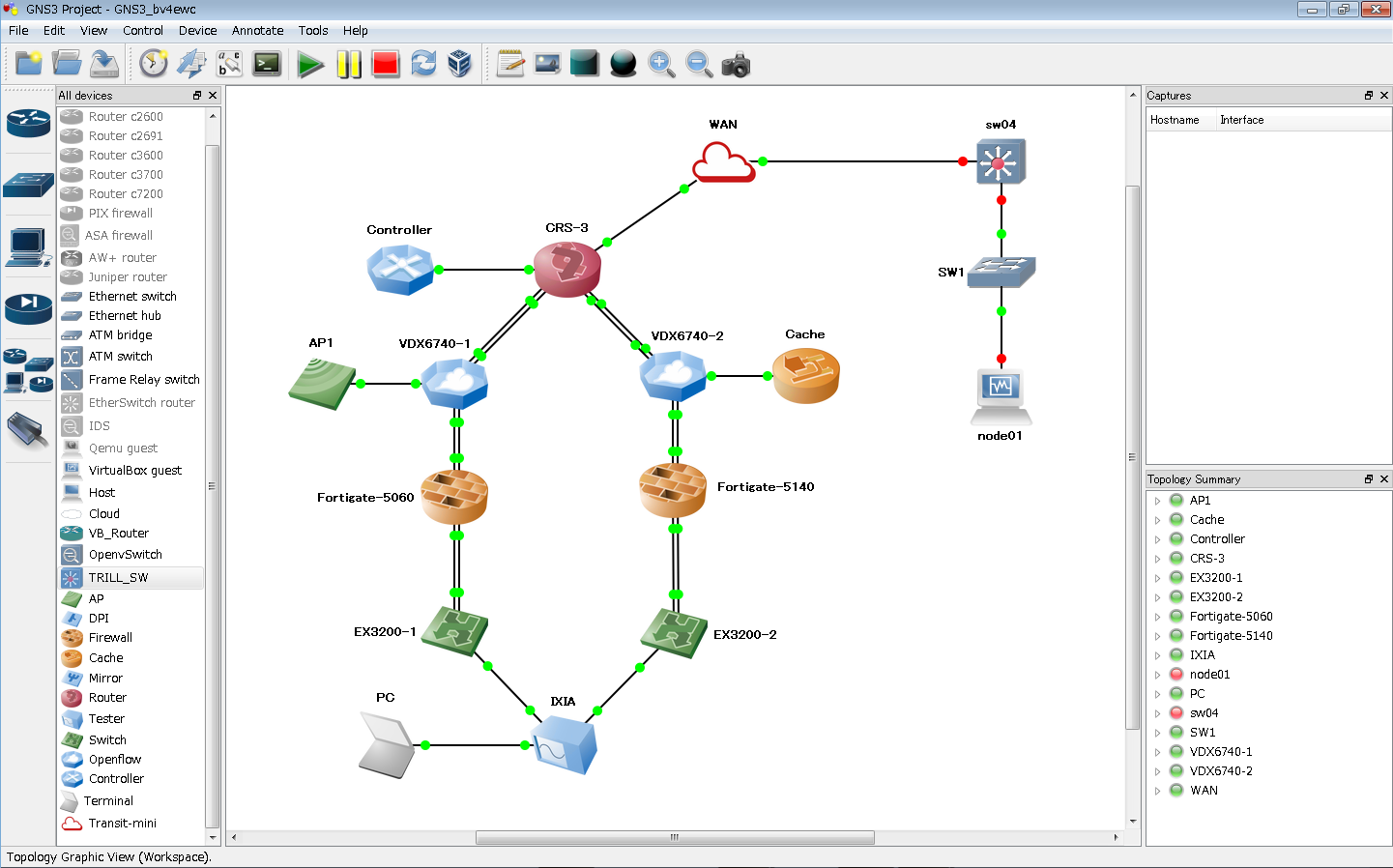
Task: Expand the CRS-3 entry in Topology Summary
Action: 1157,559
